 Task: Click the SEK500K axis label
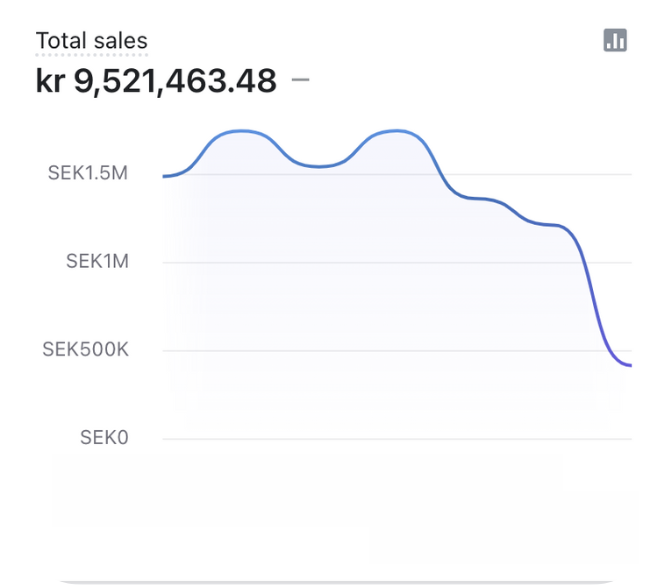coord(85,350)
